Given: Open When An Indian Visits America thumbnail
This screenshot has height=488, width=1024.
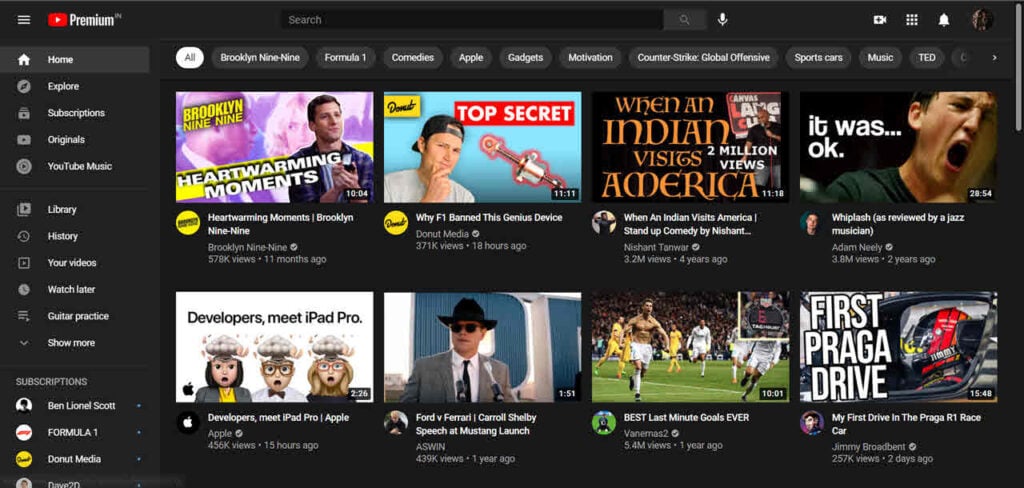Looking at the screenshot, I should pos(690,147).
